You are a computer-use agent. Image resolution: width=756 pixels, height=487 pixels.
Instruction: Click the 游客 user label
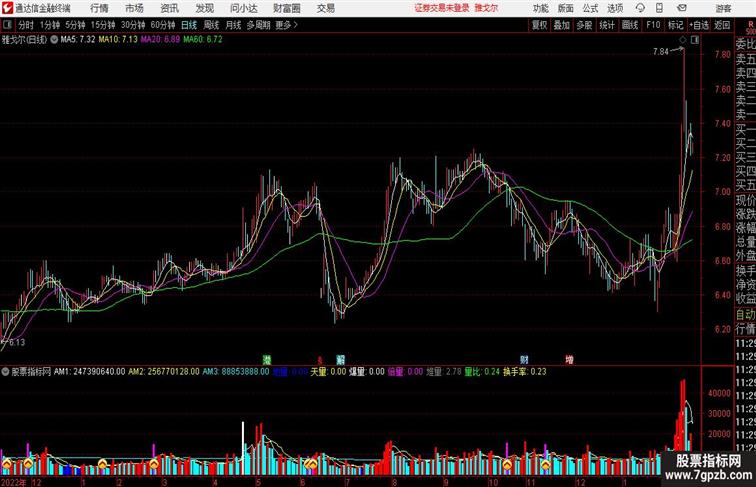(x=723, y=8)
